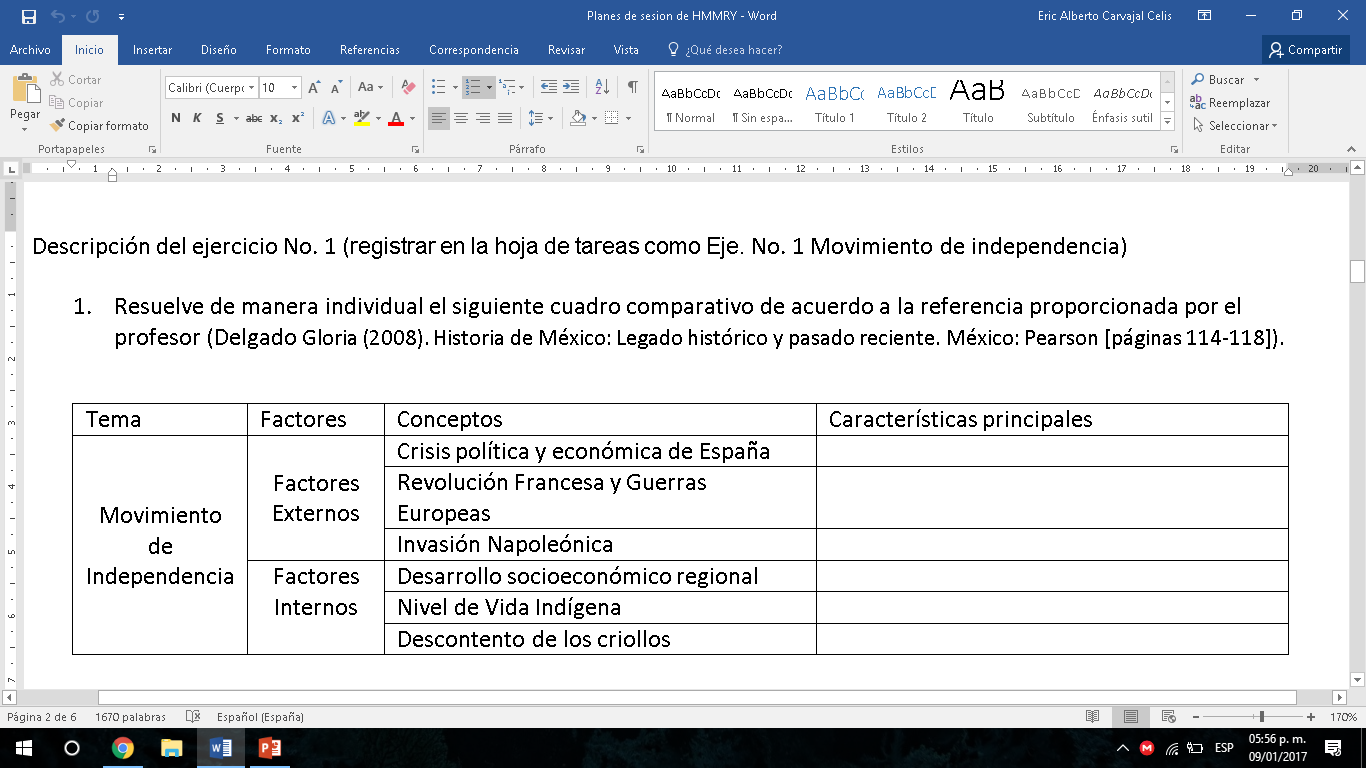Click the Compartir button

(1305, 50)
